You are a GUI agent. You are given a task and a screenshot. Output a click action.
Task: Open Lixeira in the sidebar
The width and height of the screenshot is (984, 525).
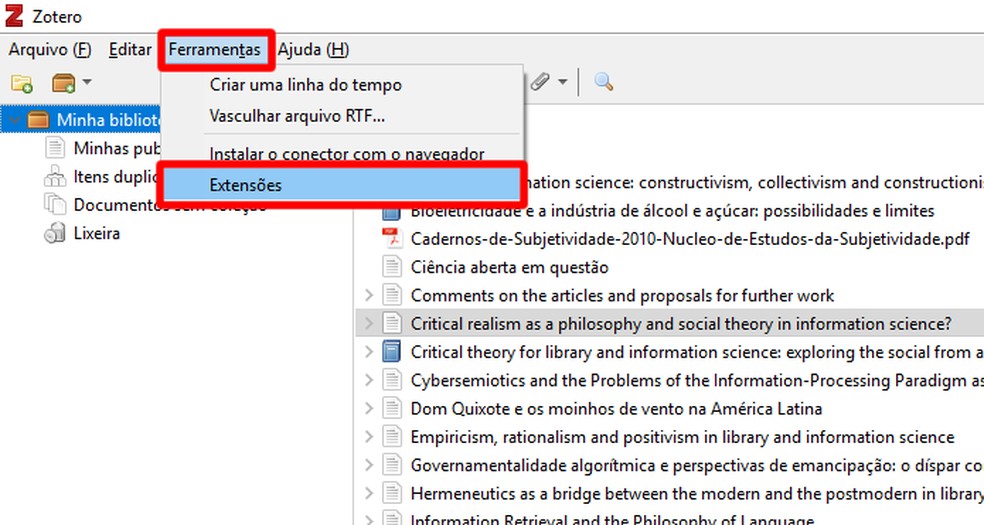coord(97,233)
